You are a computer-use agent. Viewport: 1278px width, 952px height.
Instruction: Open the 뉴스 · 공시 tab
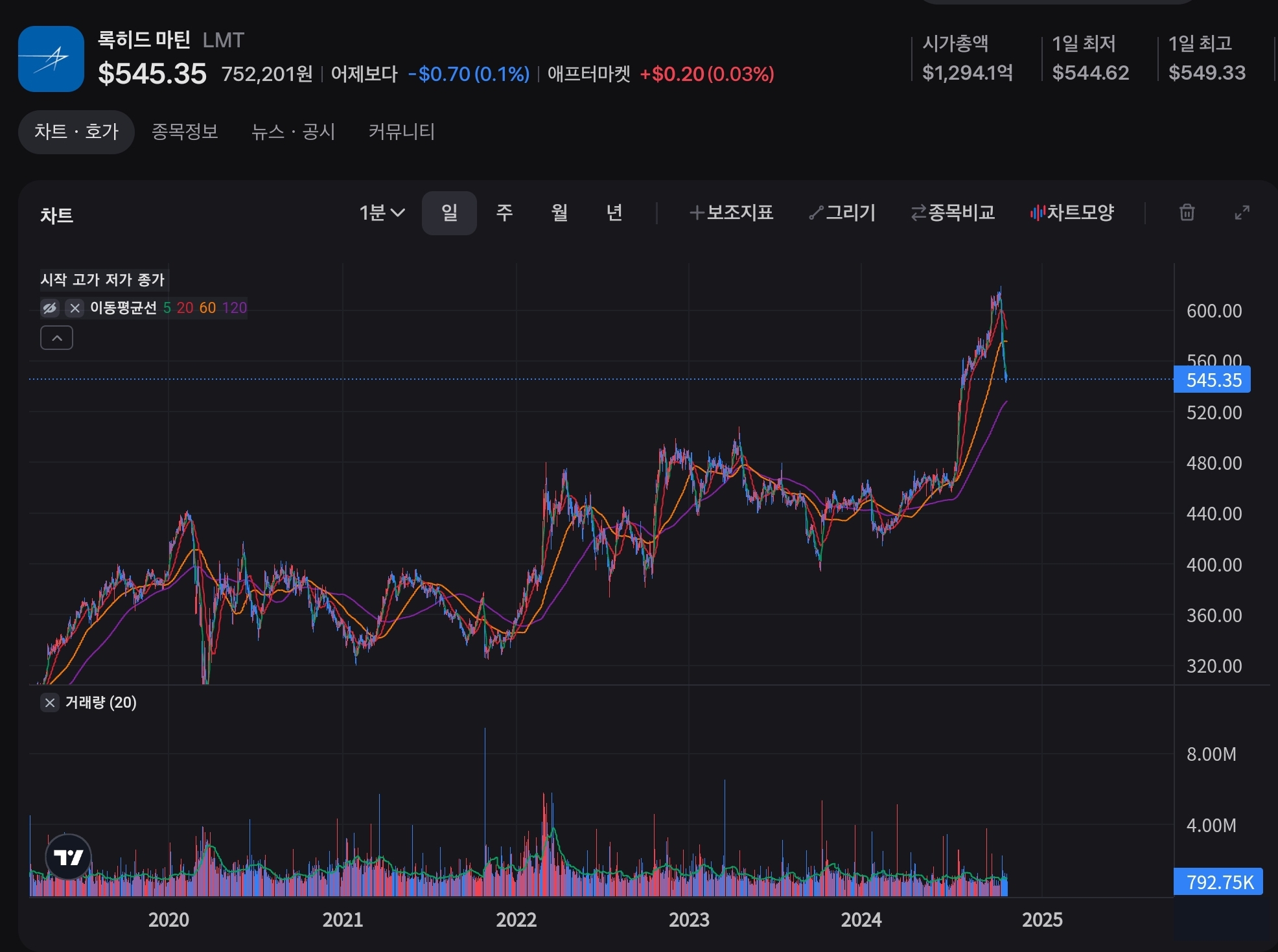pyautogui.click(x=293, y=132)
